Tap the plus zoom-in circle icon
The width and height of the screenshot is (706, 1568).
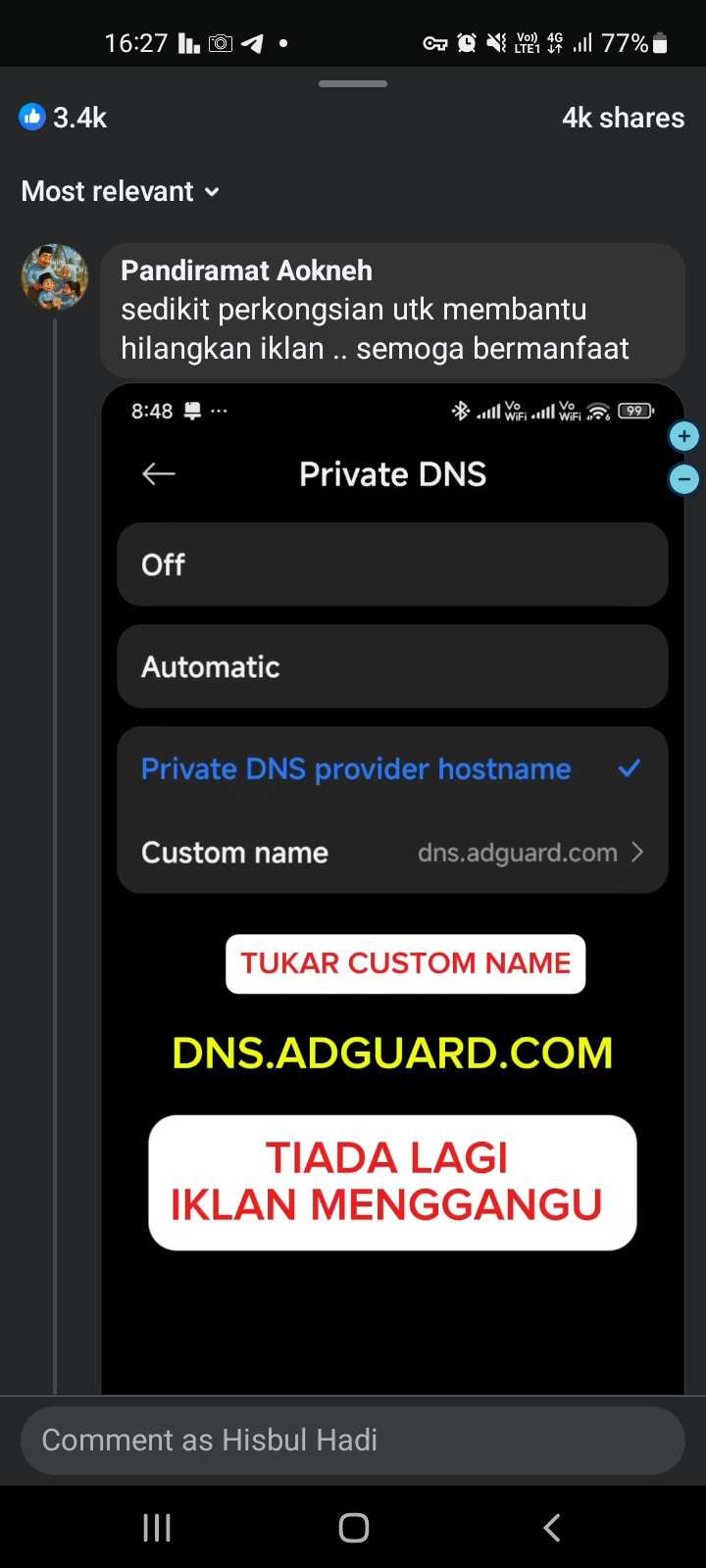(683, 436)
